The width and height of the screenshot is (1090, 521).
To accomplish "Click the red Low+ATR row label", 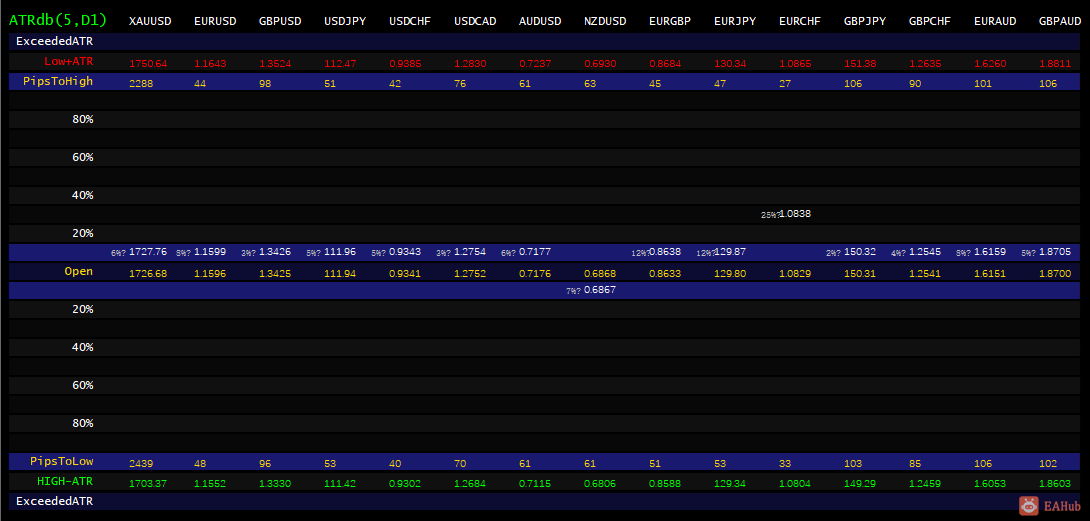I will [x=69, y=61].
